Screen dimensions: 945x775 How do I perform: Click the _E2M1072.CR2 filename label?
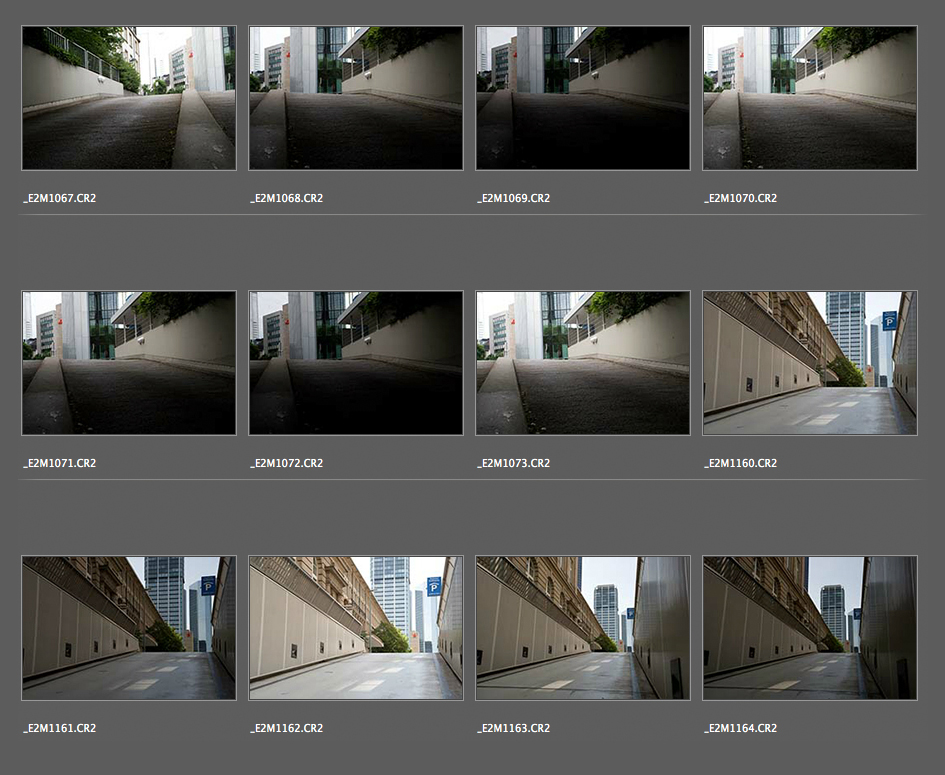coord(287,463)
